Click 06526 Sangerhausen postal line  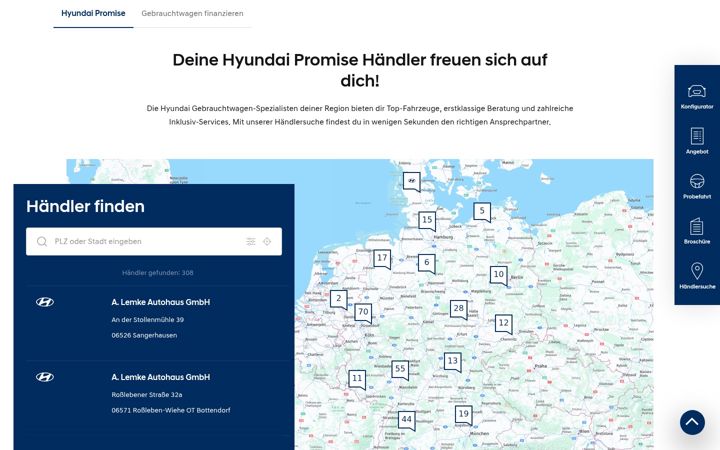click(x=144, y=335)
